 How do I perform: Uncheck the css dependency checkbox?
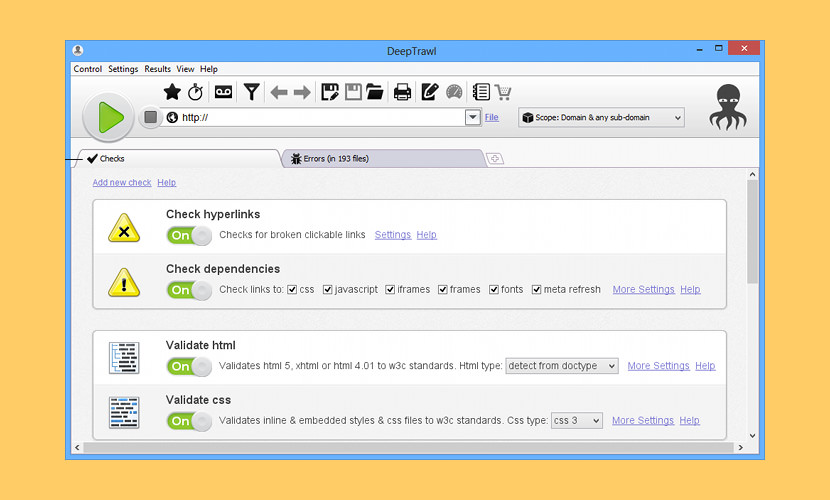[x=292, y=289]
